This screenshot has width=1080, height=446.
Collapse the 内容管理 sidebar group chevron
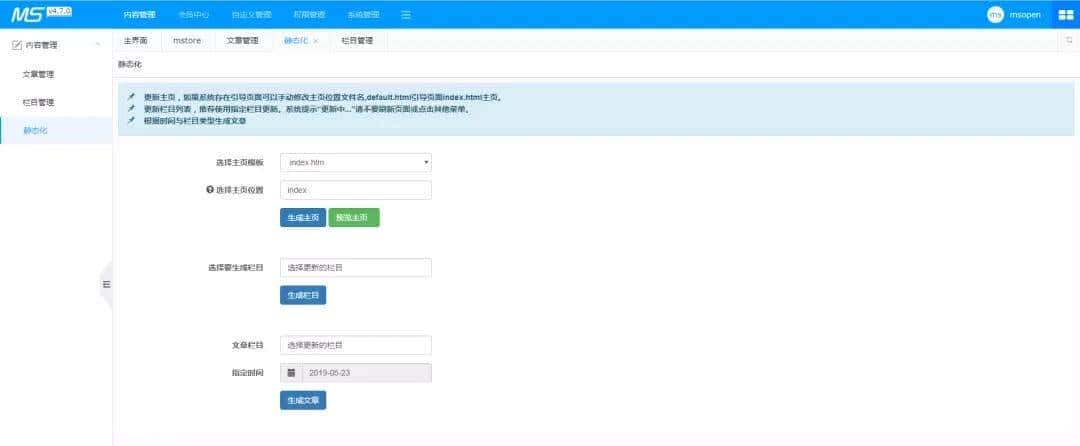tap(98, 45)
